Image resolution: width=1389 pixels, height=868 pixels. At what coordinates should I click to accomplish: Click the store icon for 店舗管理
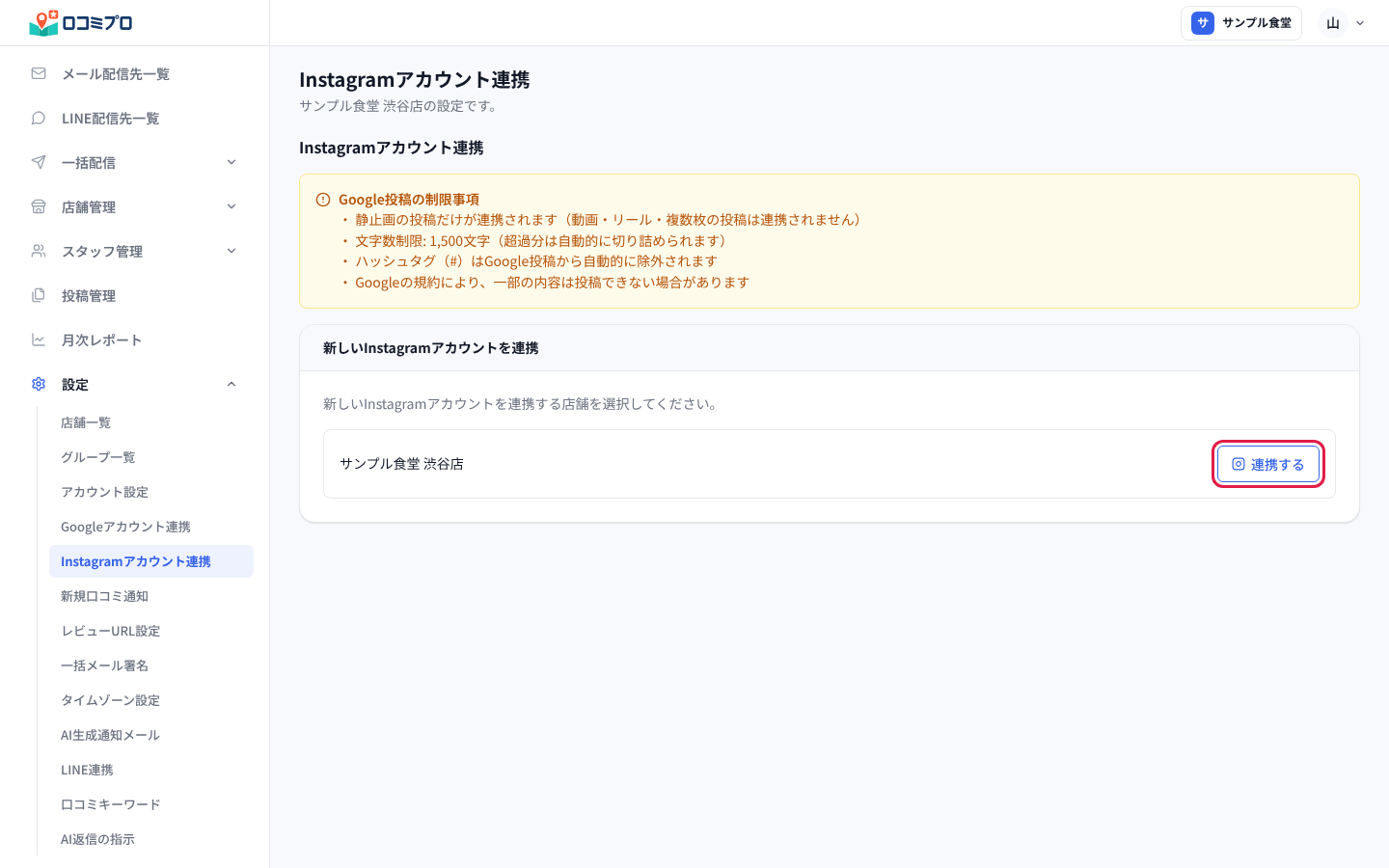tap(39, 206)
